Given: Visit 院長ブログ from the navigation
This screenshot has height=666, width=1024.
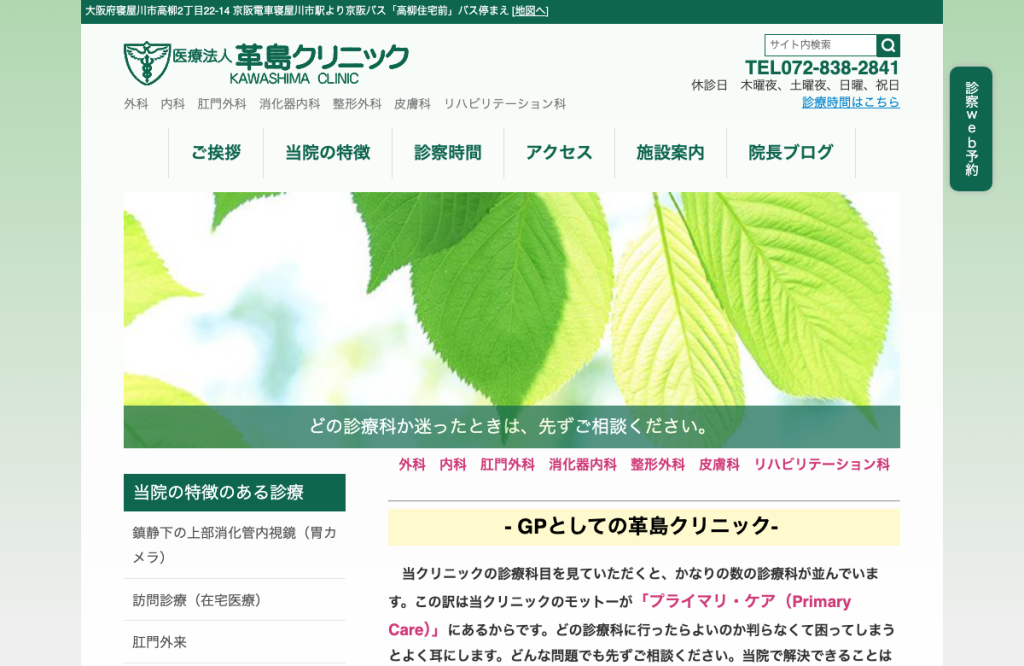Looking at the screenshot, I should (x=791, y=153).
